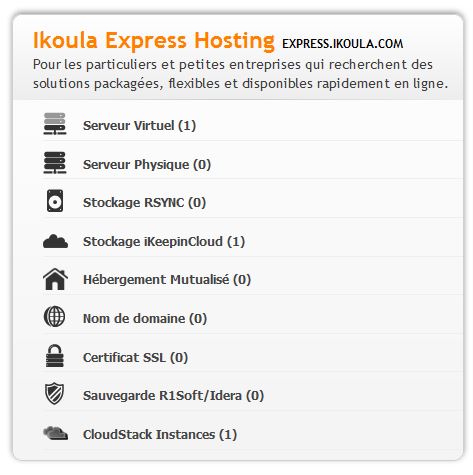473x475 pixels.
Task: Click the iKeepinCloud cloud icon
Action: coord(55,241)
